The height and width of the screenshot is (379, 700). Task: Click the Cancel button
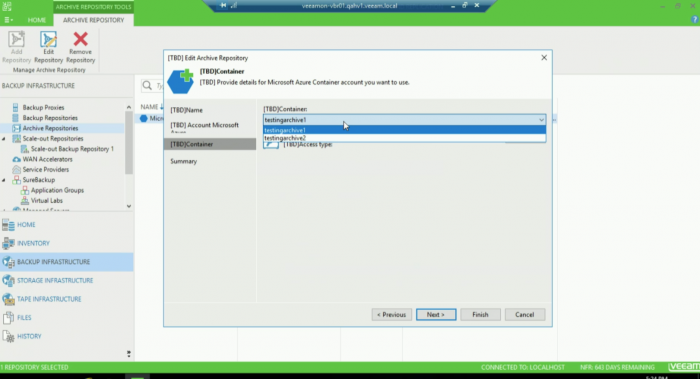point(525,315)
